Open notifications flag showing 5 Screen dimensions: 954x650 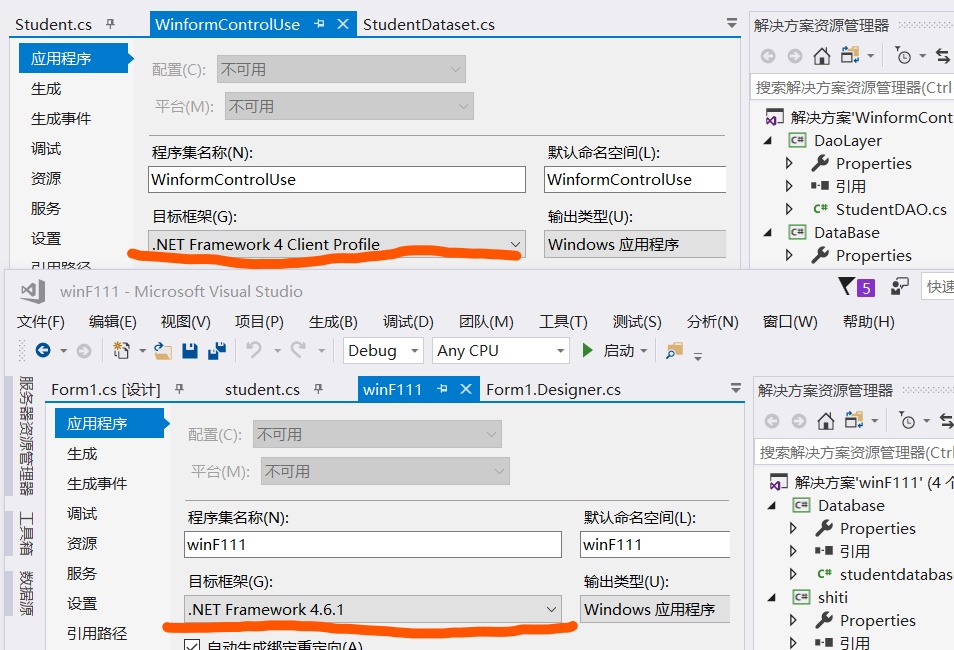857,287
